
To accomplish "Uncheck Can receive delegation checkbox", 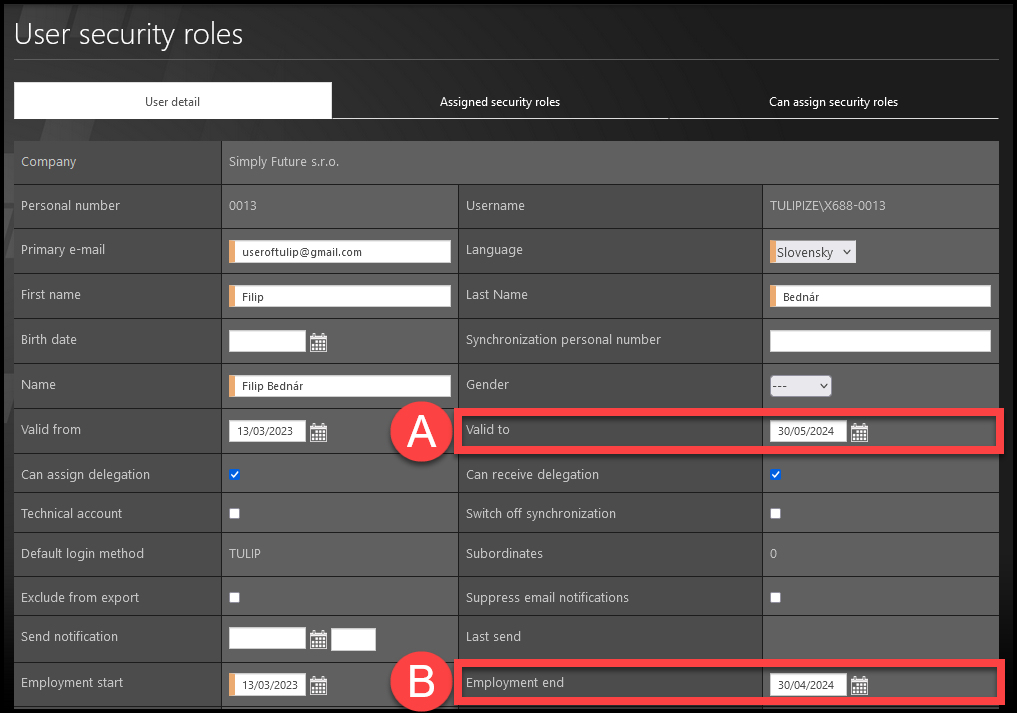I will [776, 474].
